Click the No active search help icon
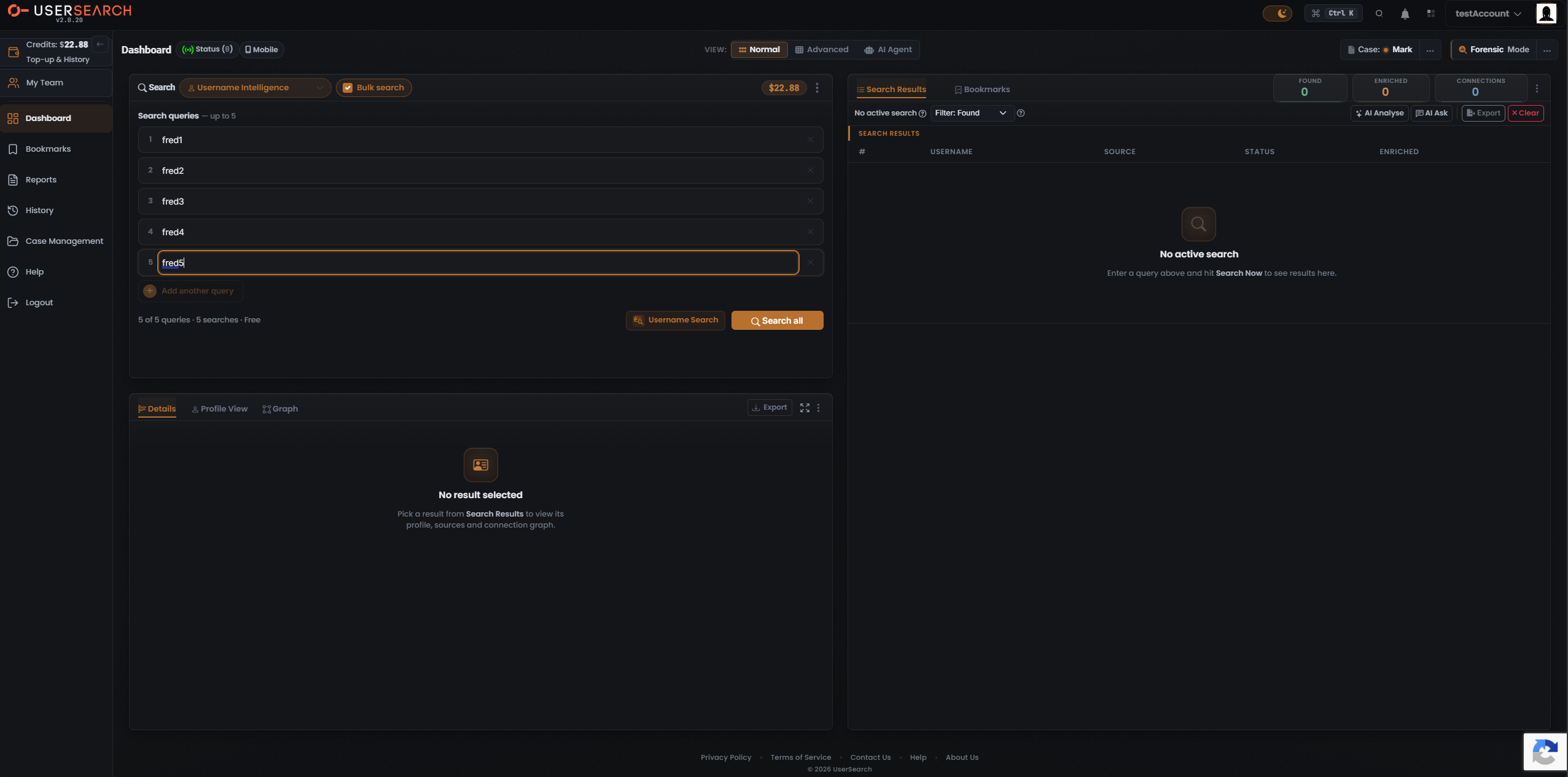Image resolution: width=1568 pixels, height=777 pixels. (922, 114)
